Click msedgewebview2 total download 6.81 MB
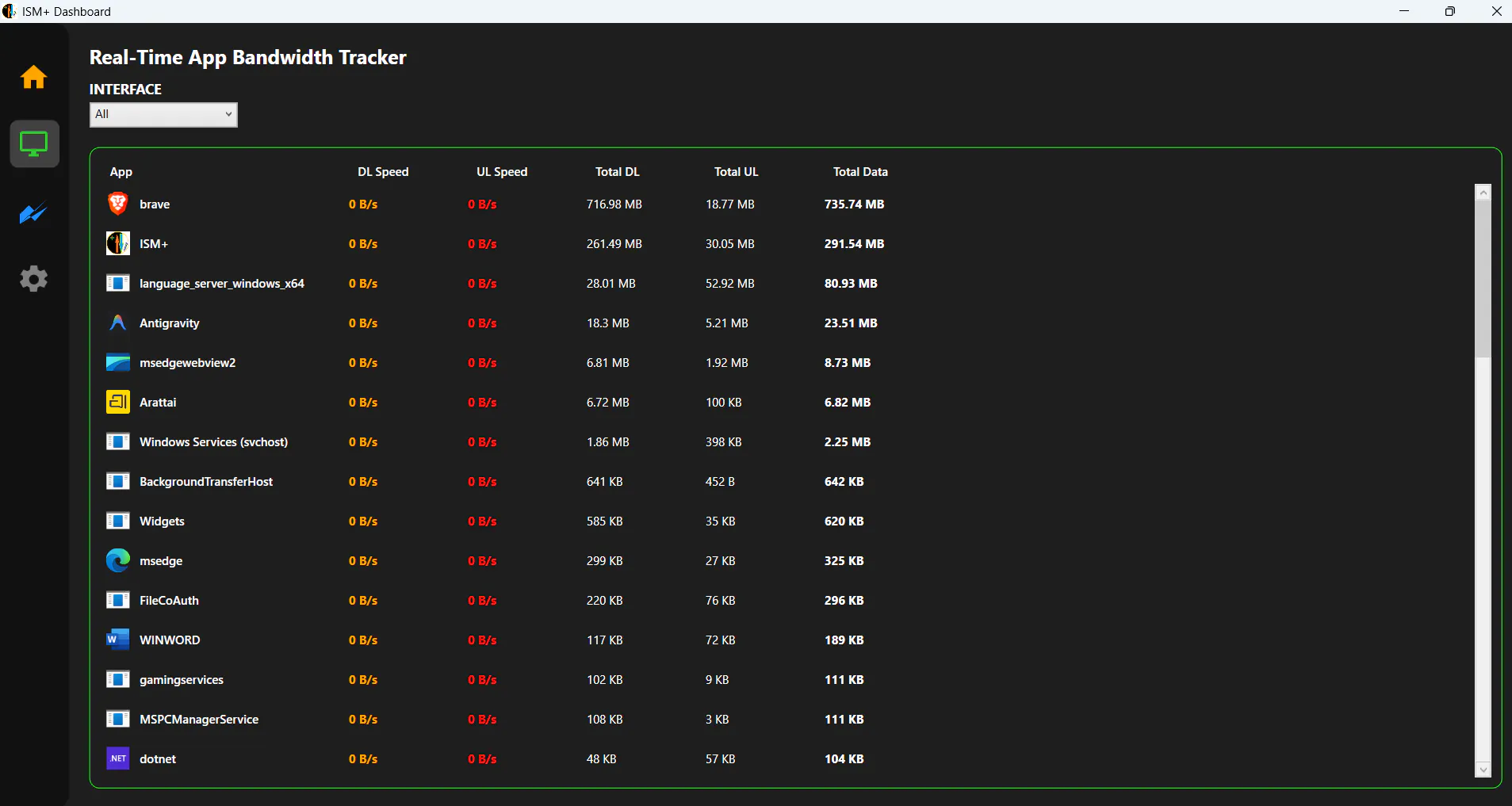Image resolution: width=1512 pixels, height=806 pixels. (608, 363)
